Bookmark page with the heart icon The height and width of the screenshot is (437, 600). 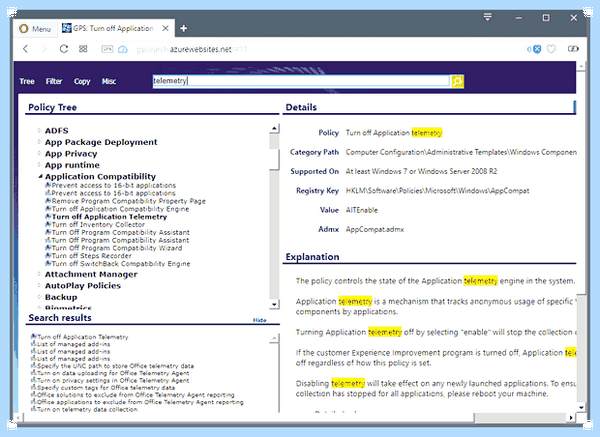(x=551, y=49)
